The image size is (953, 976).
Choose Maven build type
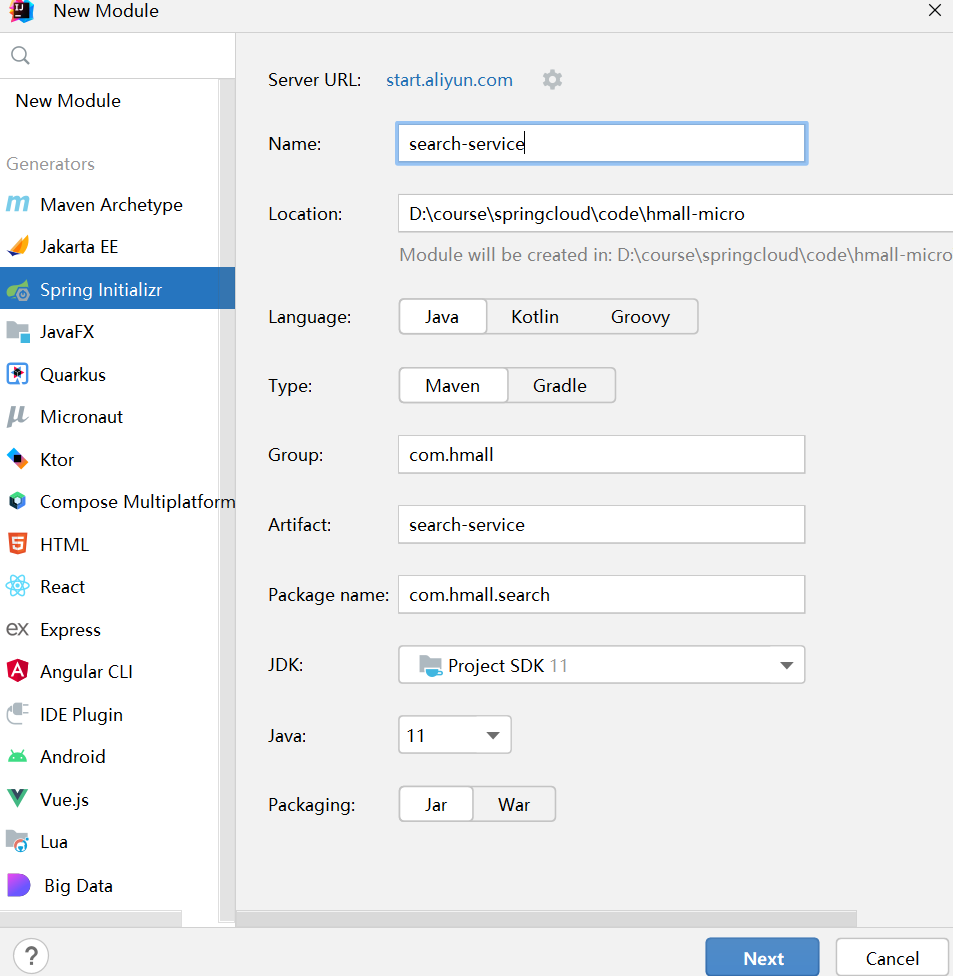453,386
